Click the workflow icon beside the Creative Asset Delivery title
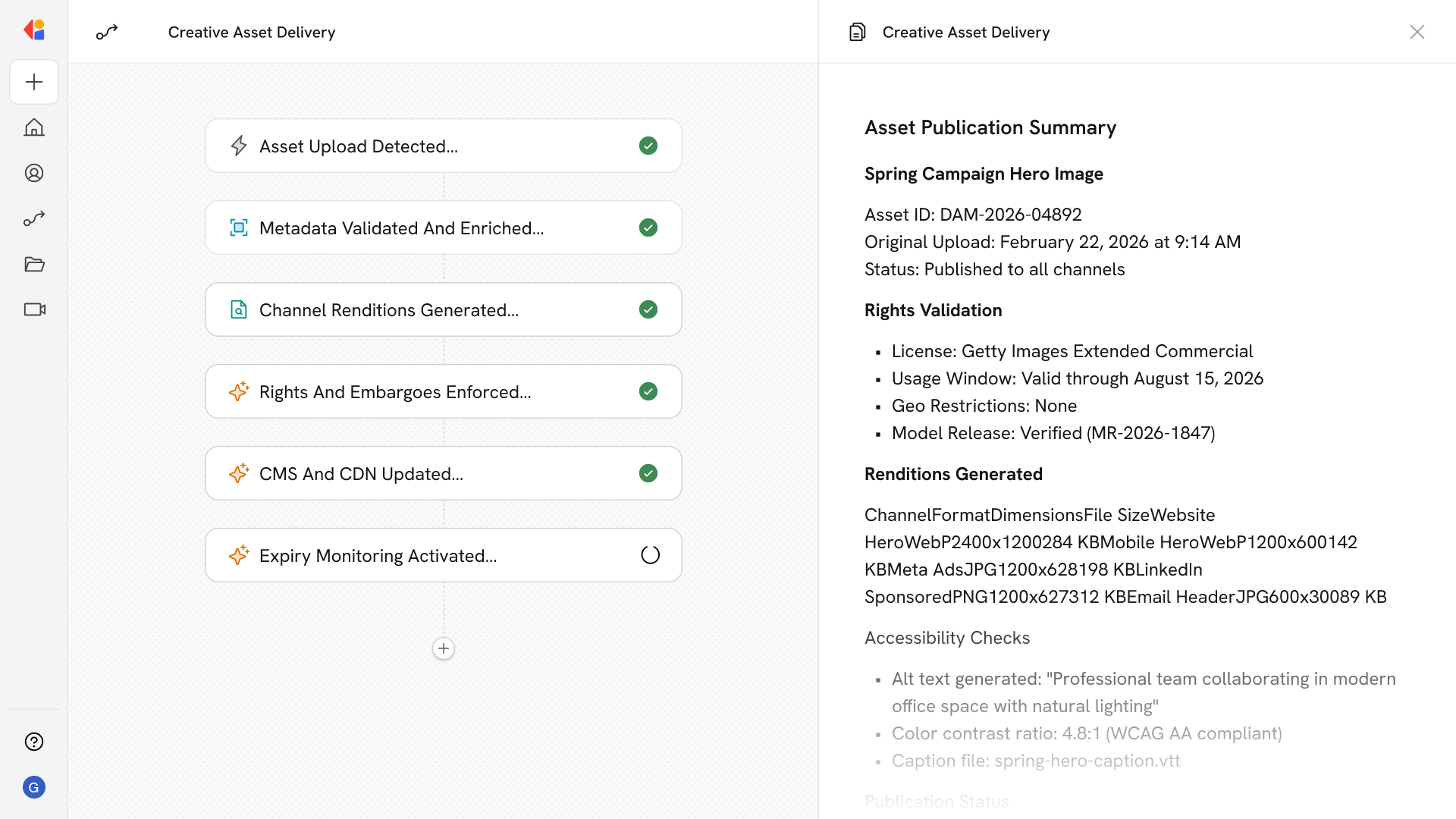This screenshot has width=1456, height=819. click(107, 32)
